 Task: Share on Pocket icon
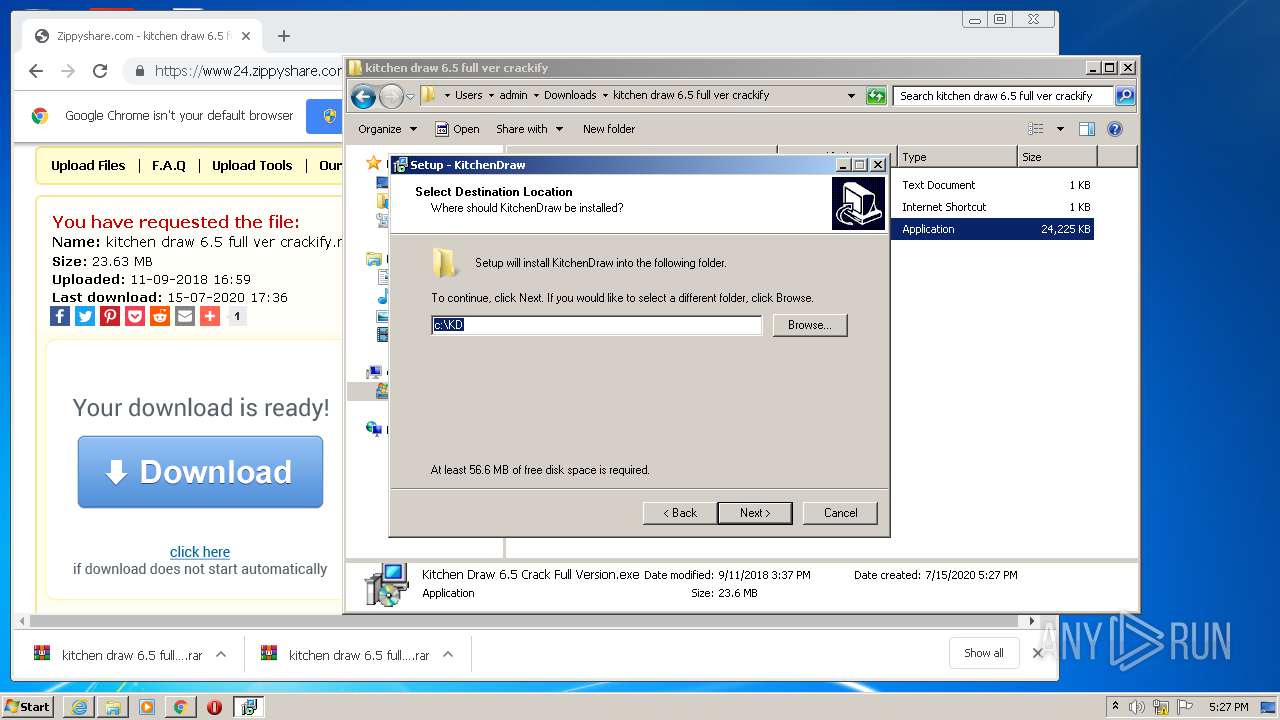135,316
